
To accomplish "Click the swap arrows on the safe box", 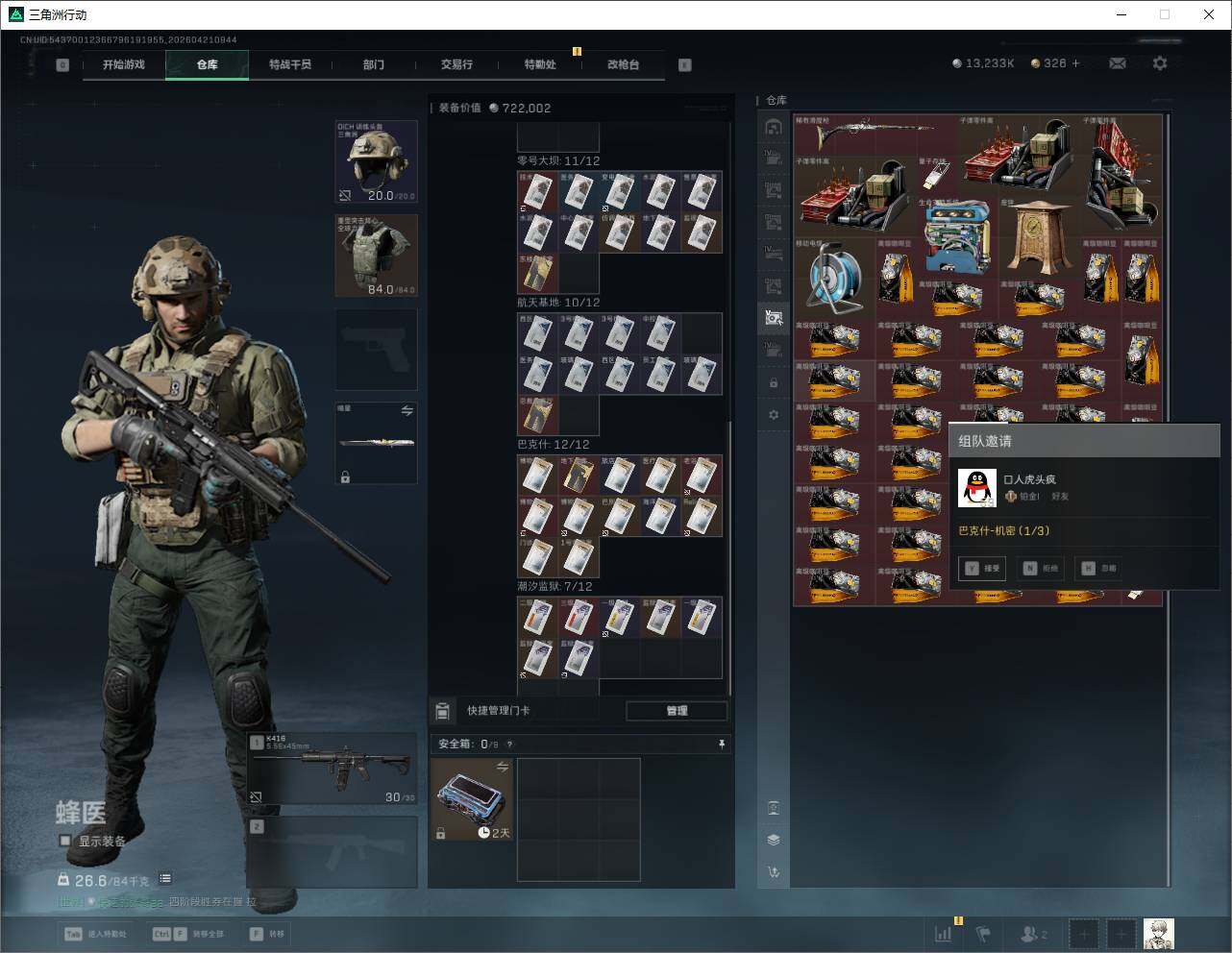I will pos(502,767).
